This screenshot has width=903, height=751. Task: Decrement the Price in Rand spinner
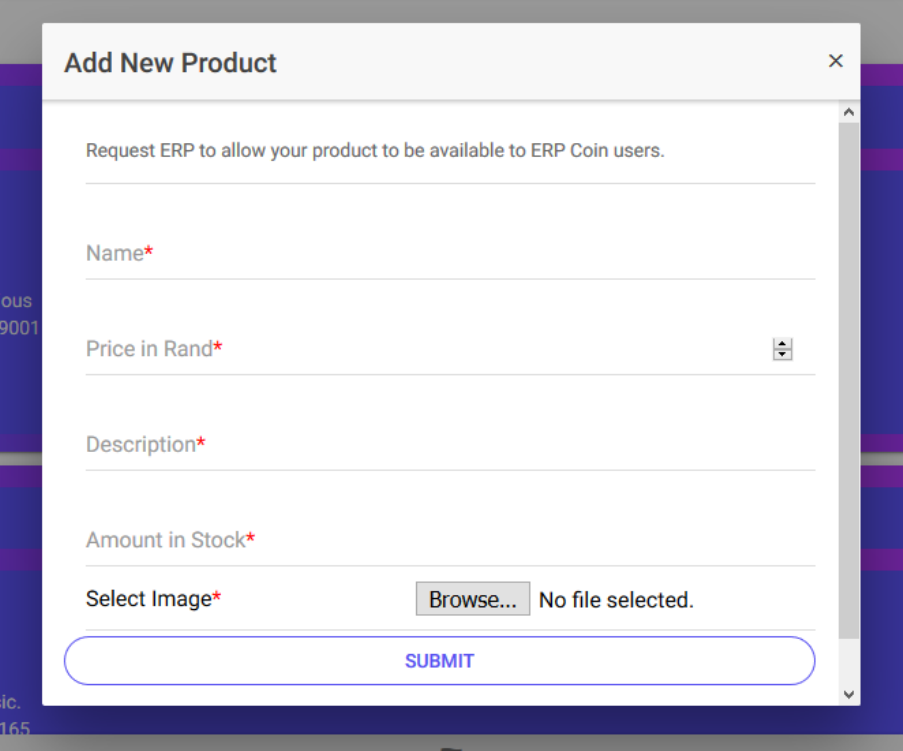(x=783, y=355)
